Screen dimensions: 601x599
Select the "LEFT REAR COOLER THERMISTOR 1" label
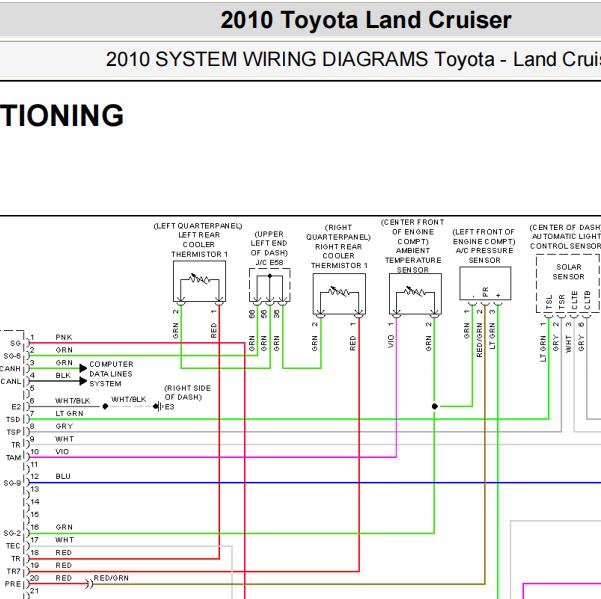point(199,245)
